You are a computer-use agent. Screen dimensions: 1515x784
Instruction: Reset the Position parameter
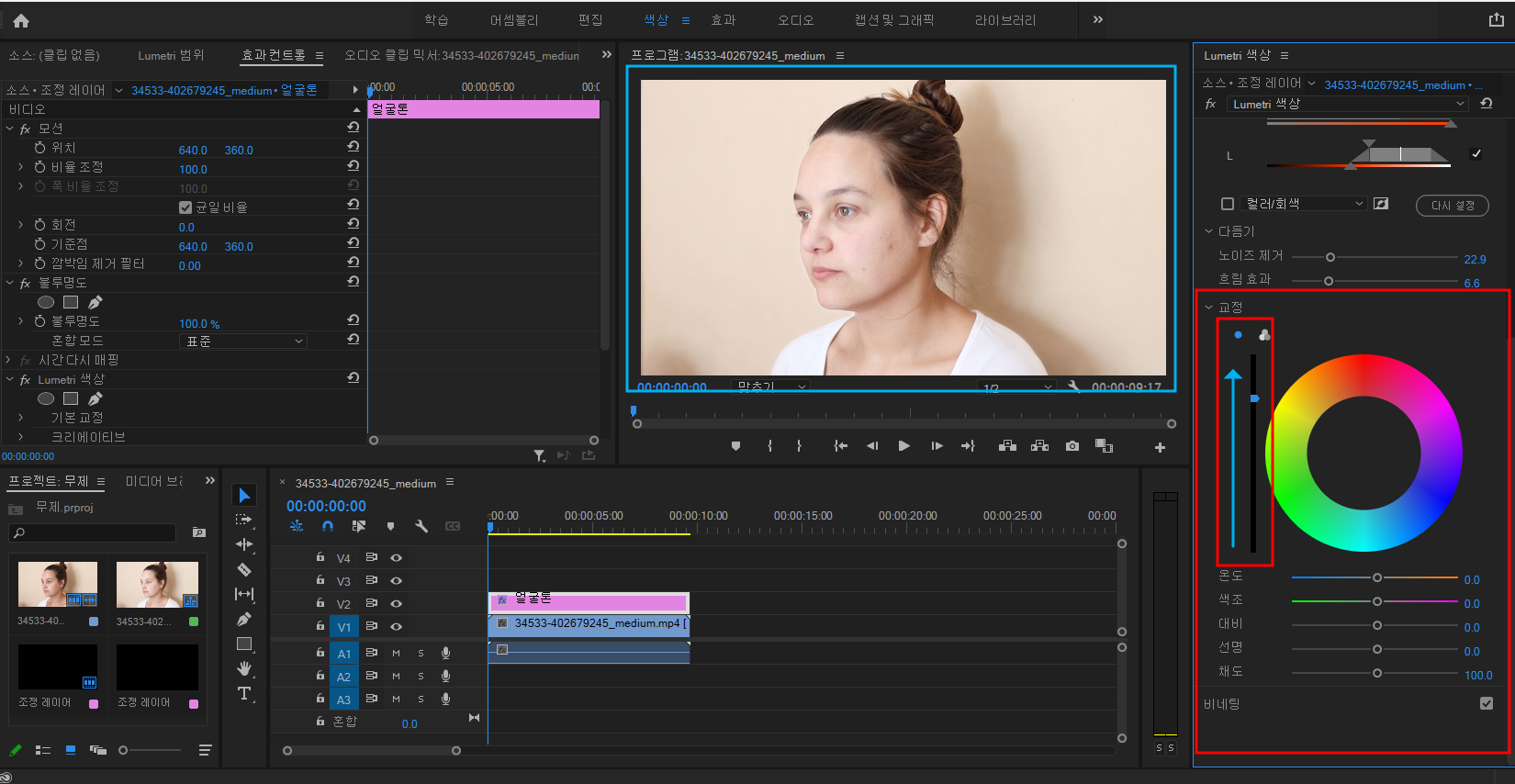(x=353, y=147)
